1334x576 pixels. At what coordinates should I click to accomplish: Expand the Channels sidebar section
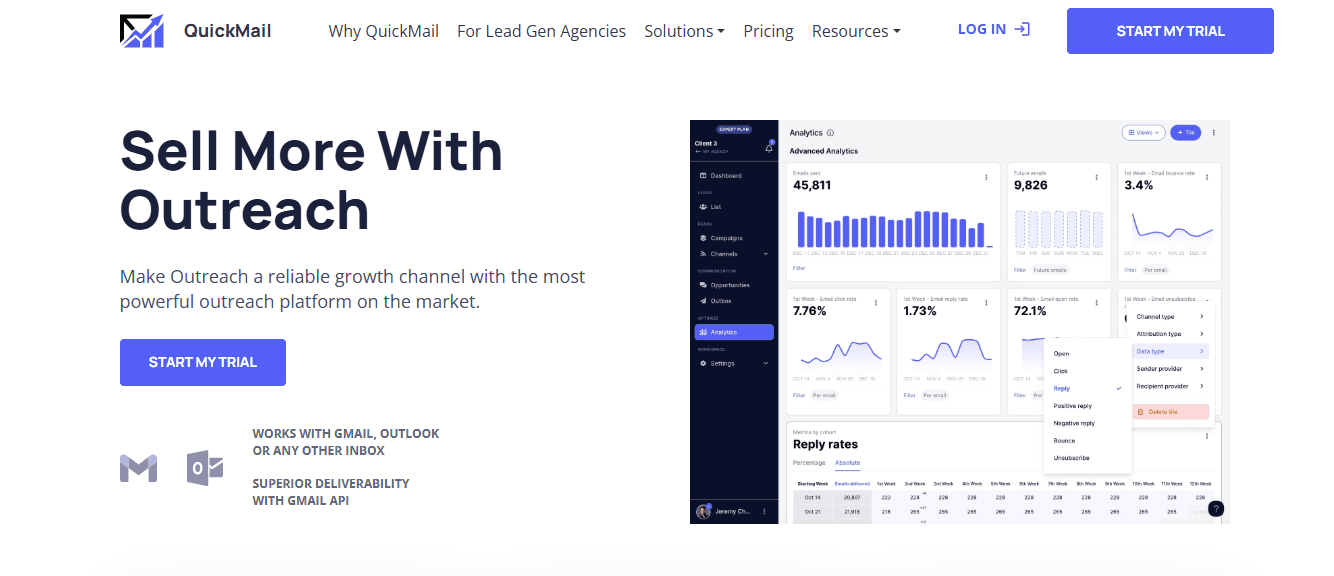pos(723,253)
